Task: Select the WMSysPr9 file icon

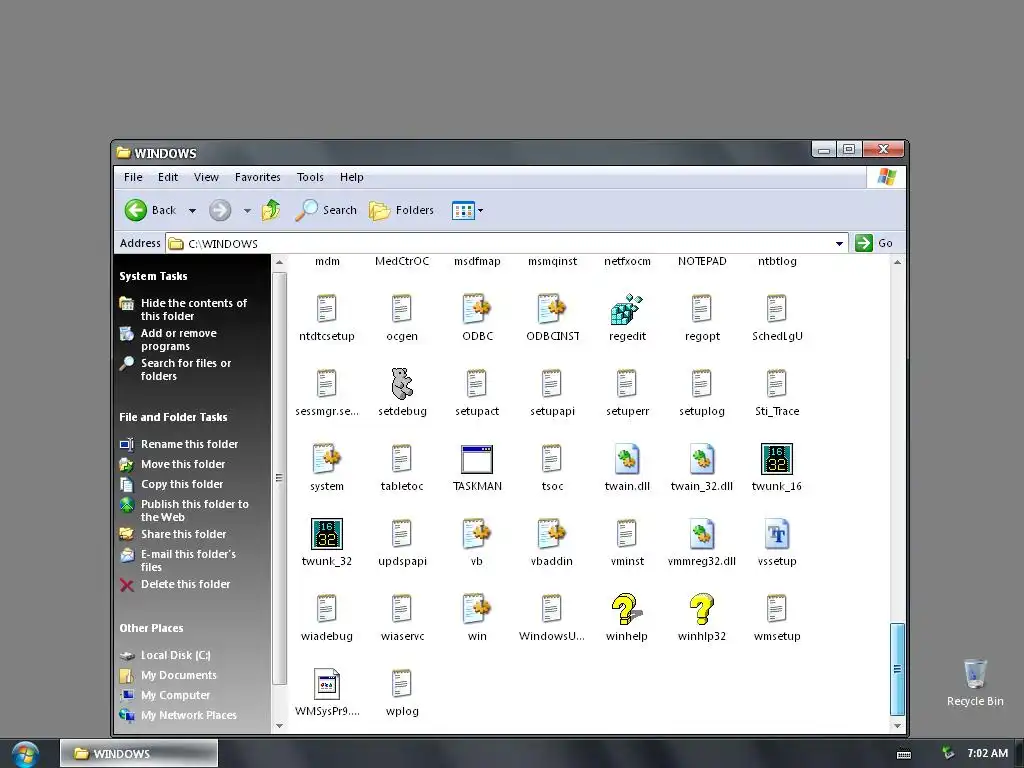Action: tap(327, 684)
